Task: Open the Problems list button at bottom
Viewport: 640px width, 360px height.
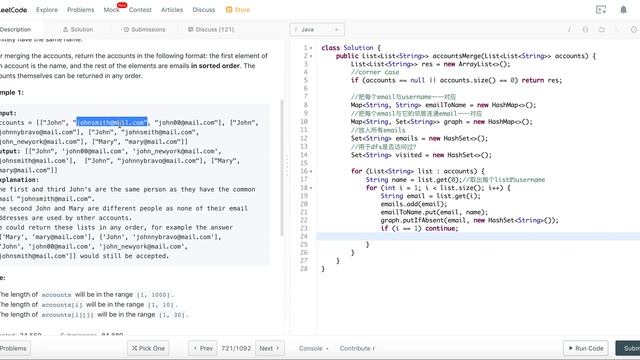Action: click(14, 348)
